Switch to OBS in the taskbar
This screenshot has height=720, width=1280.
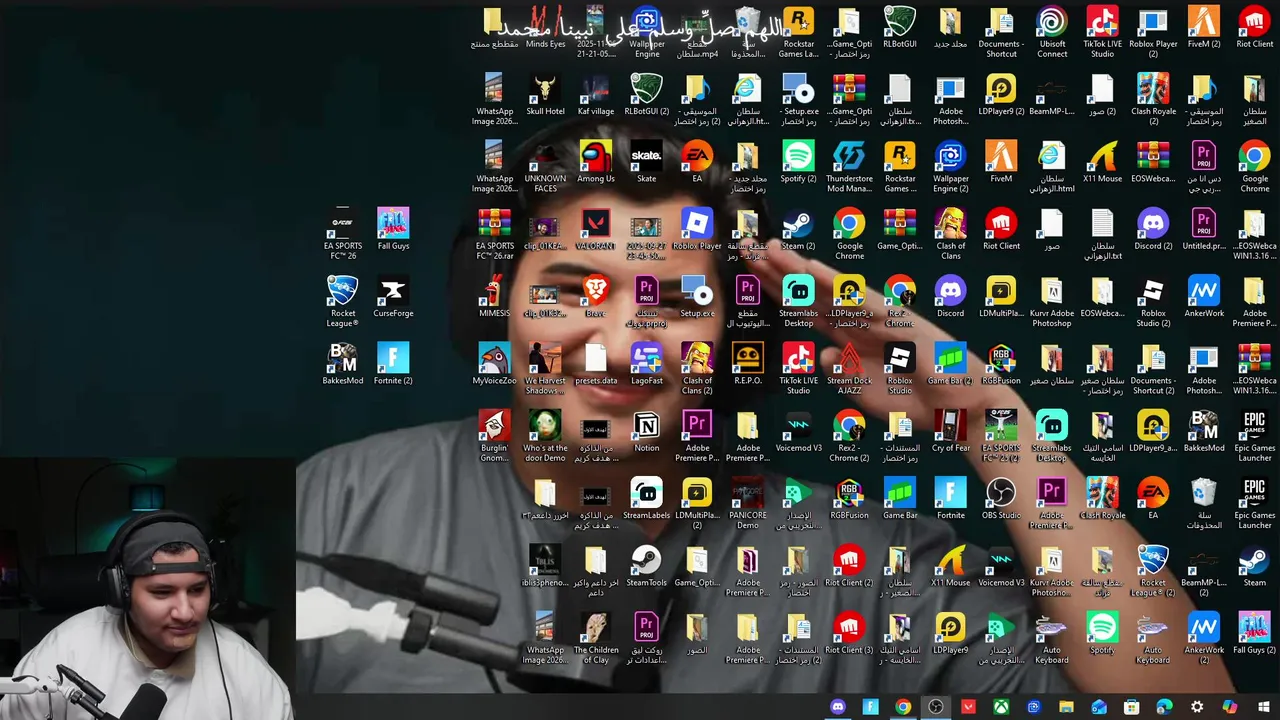tap(936, 707)
